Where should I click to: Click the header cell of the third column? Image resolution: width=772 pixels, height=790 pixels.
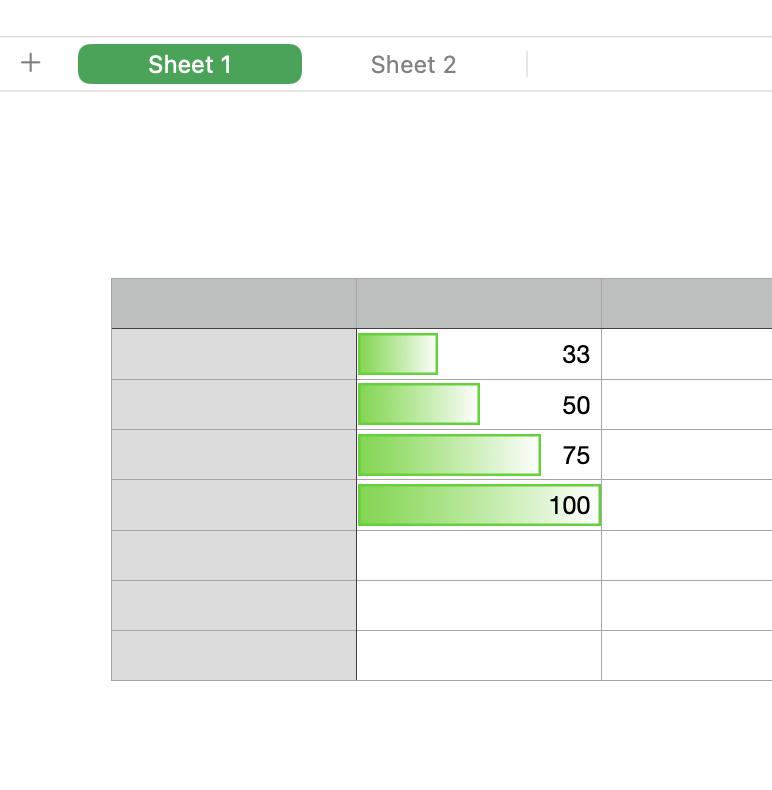pyautogui.click(x=686, y=303)
